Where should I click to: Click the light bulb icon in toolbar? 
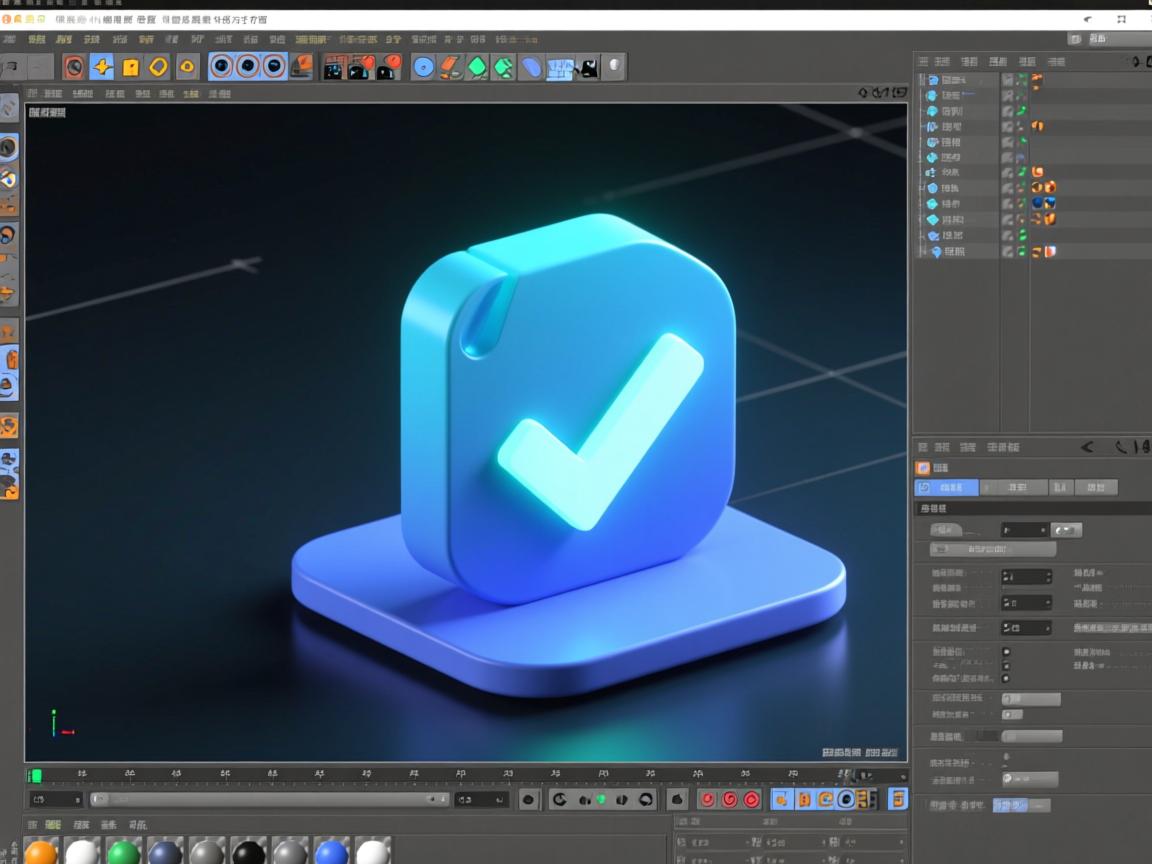[x=614, y=67]
